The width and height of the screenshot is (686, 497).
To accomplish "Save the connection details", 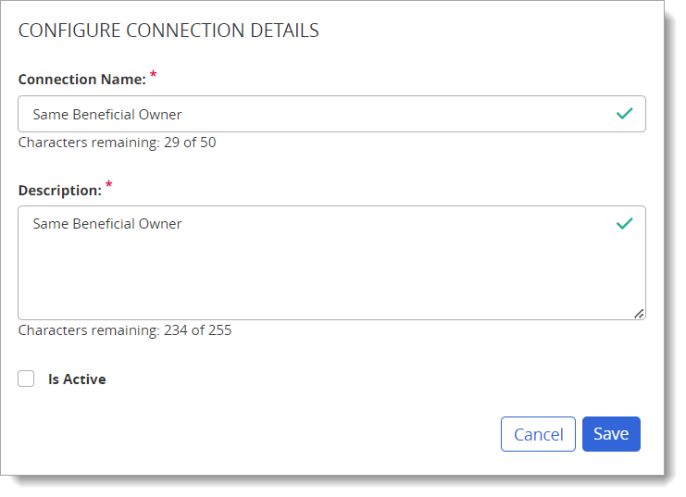I will coord(611,434).
